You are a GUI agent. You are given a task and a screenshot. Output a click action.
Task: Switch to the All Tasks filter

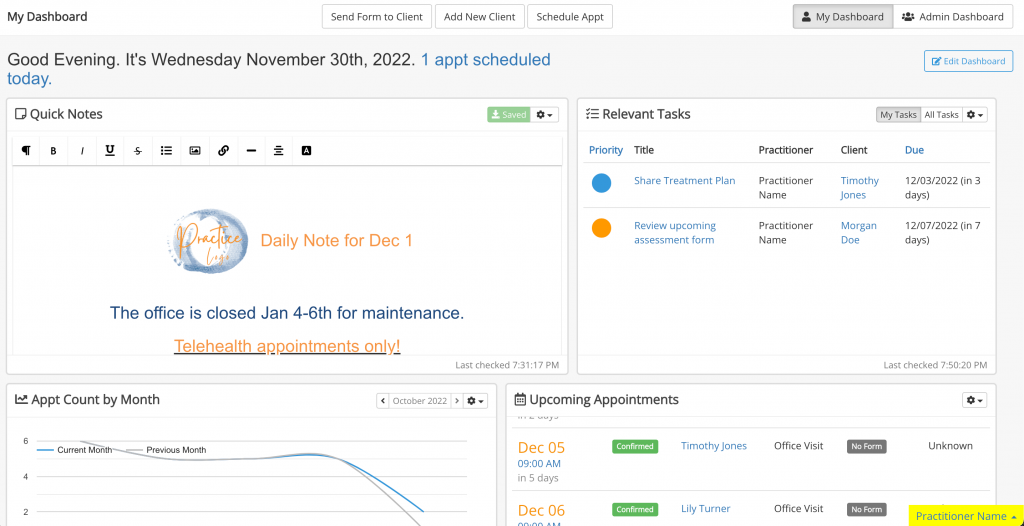coord(941,114)
